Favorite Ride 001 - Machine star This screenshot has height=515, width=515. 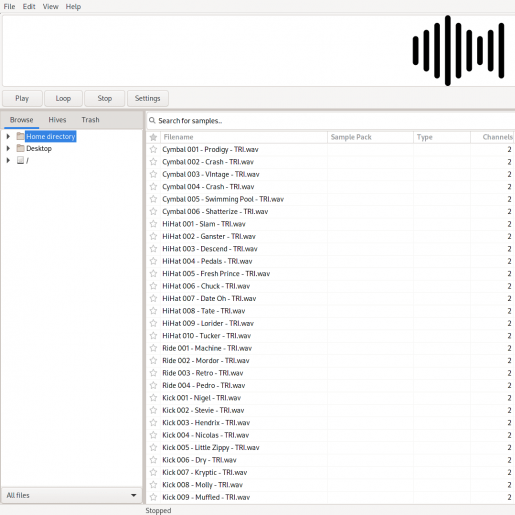coord(153,348)
